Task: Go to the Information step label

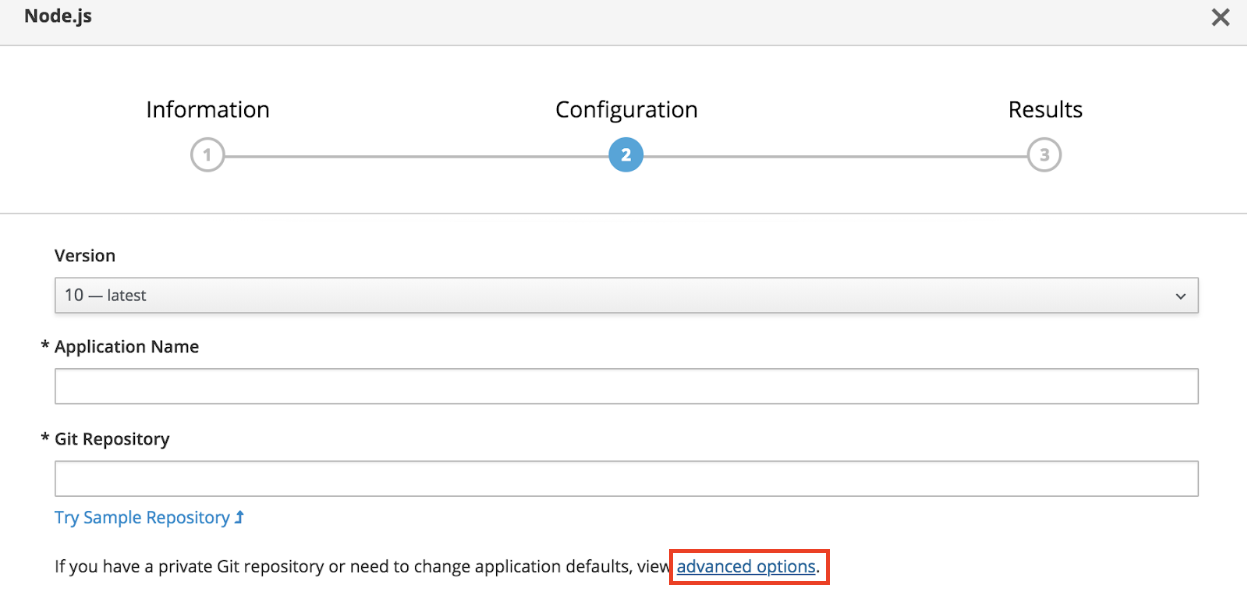Action: pos(207,109)
